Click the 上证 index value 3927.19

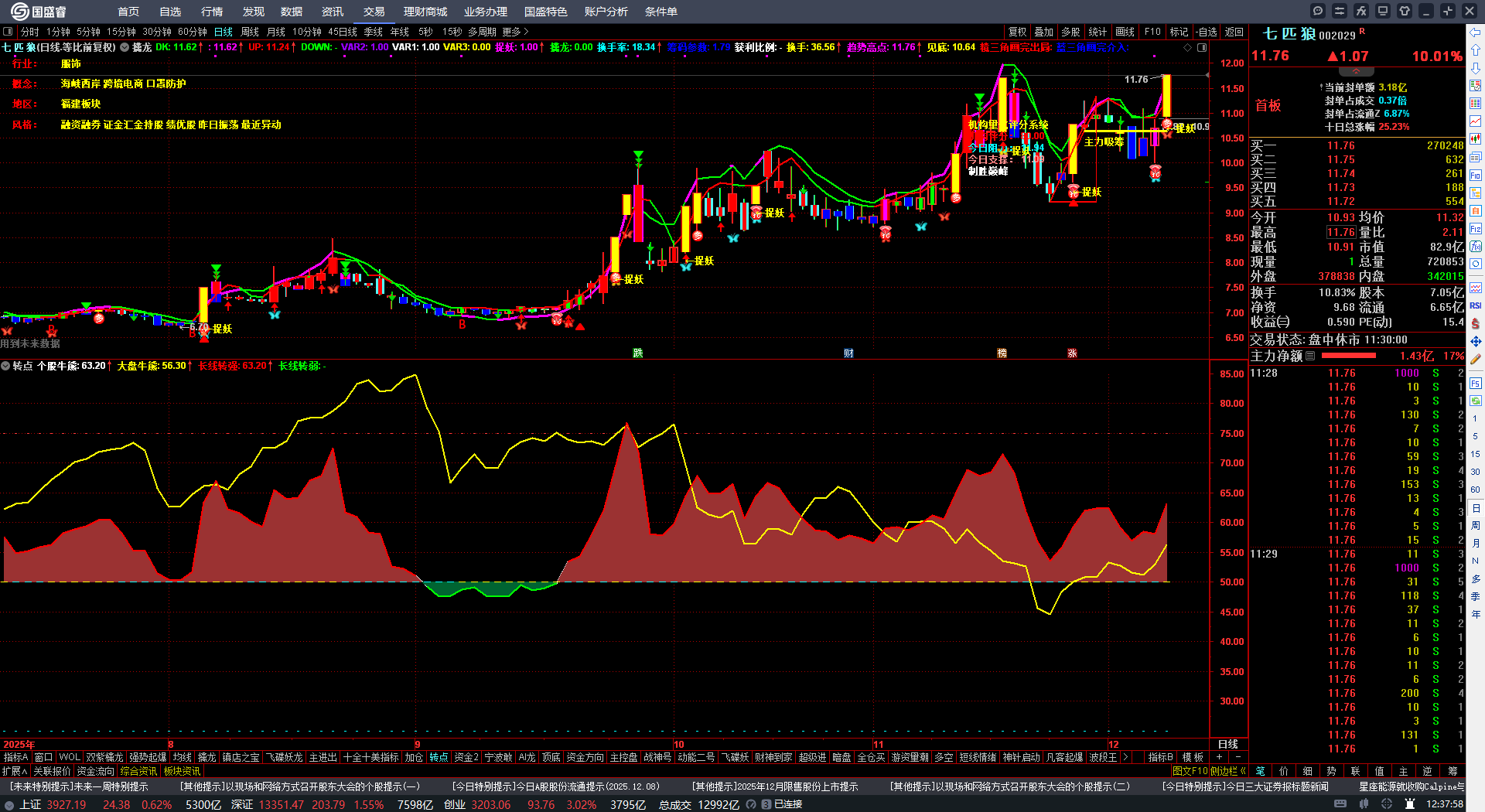pos(67,804)
